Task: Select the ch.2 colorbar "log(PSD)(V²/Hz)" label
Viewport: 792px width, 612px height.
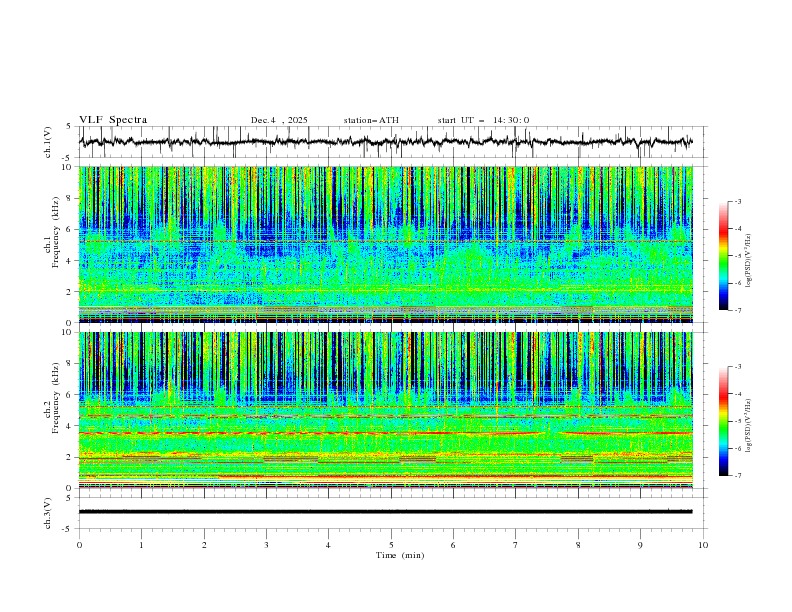Action: click(750, 425)
